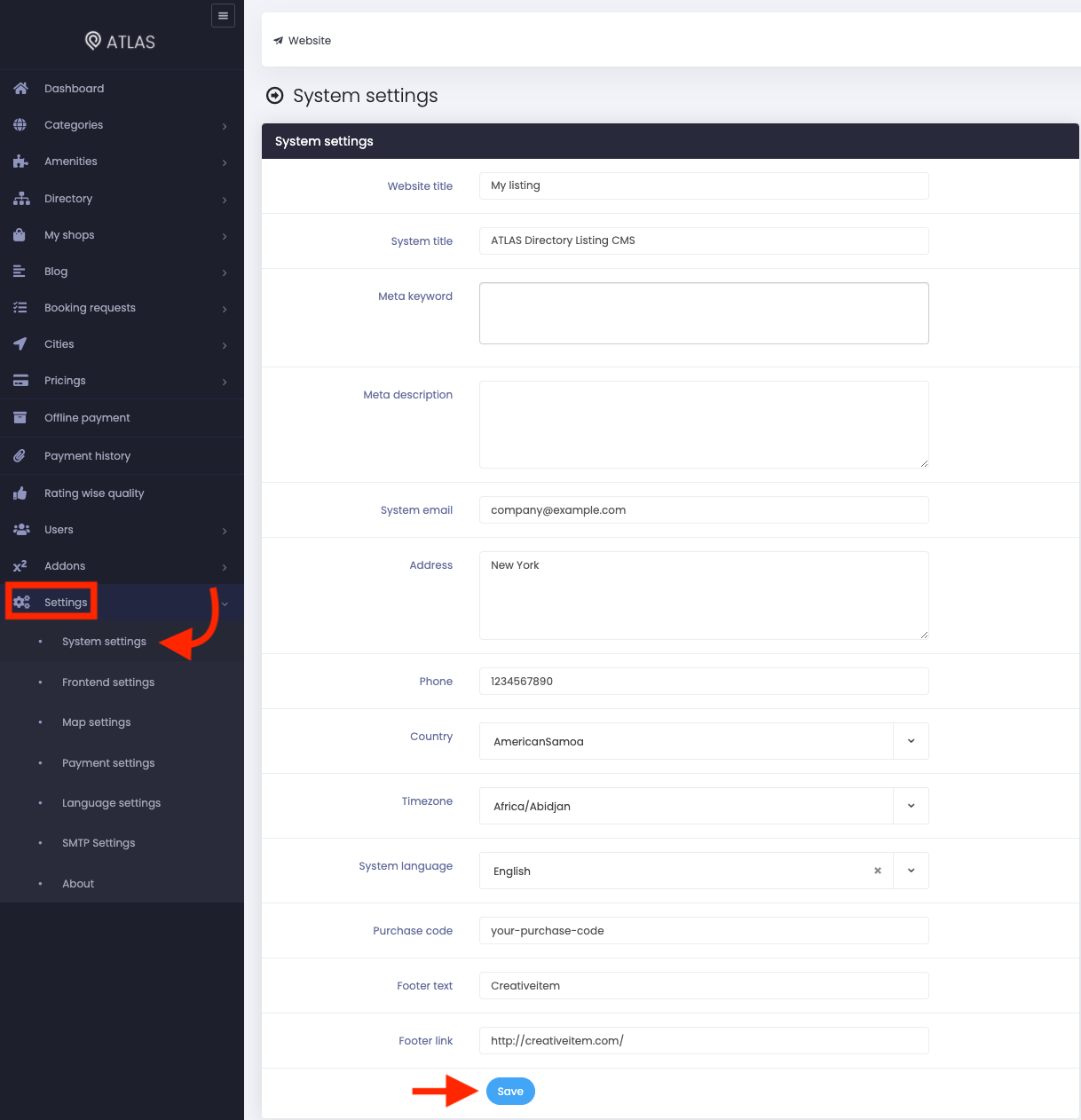Expand the Pricings submenu chevron

[225, 382]
